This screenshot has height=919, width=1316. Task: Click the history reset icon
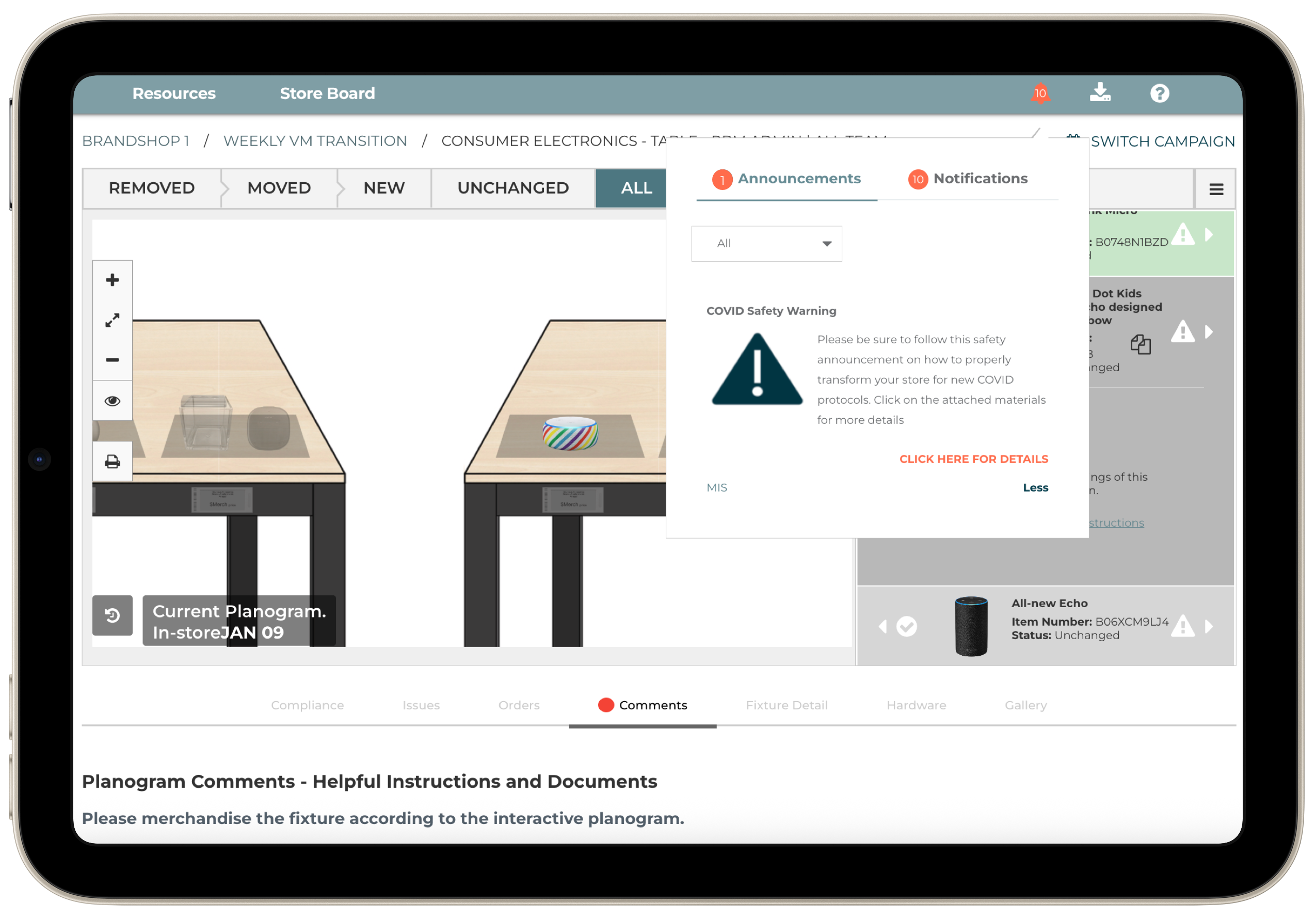click(x=113, y=615)
